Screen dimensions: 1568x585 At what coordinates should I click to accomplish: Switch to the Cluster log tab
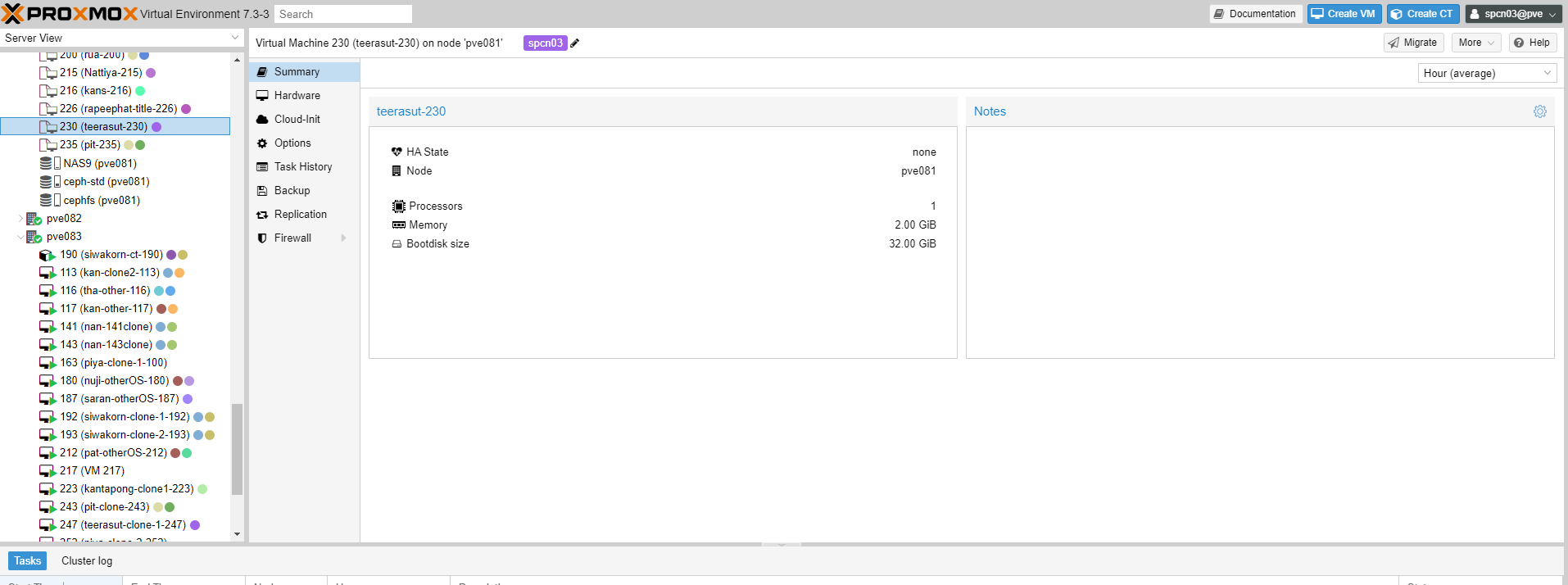(87, 561)
